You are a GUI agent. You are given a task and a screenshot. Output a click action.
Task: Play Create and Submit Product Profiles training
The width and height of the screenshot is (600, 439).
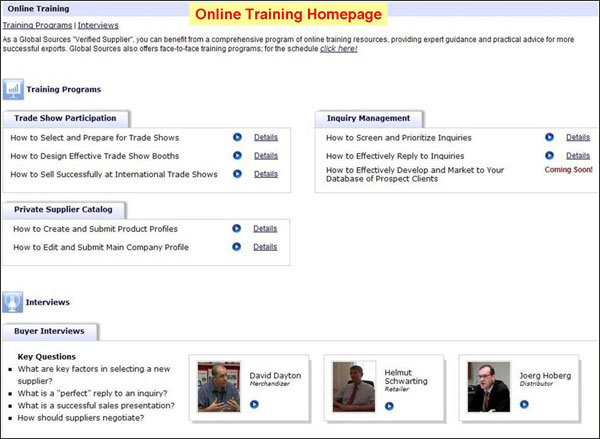[236, 228]
